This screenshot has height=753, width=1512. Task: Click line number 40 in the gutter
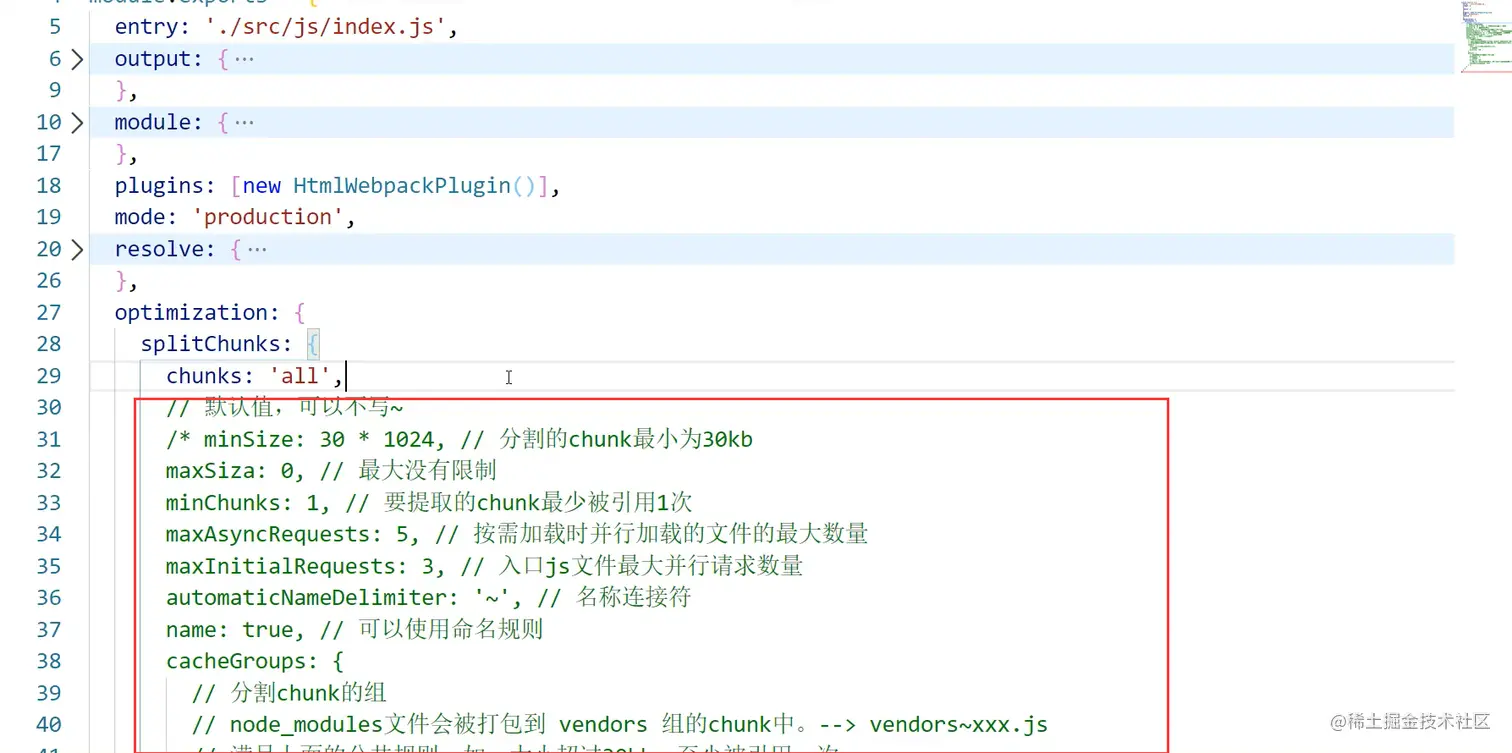pyautogui.click(x=49, y=725)
